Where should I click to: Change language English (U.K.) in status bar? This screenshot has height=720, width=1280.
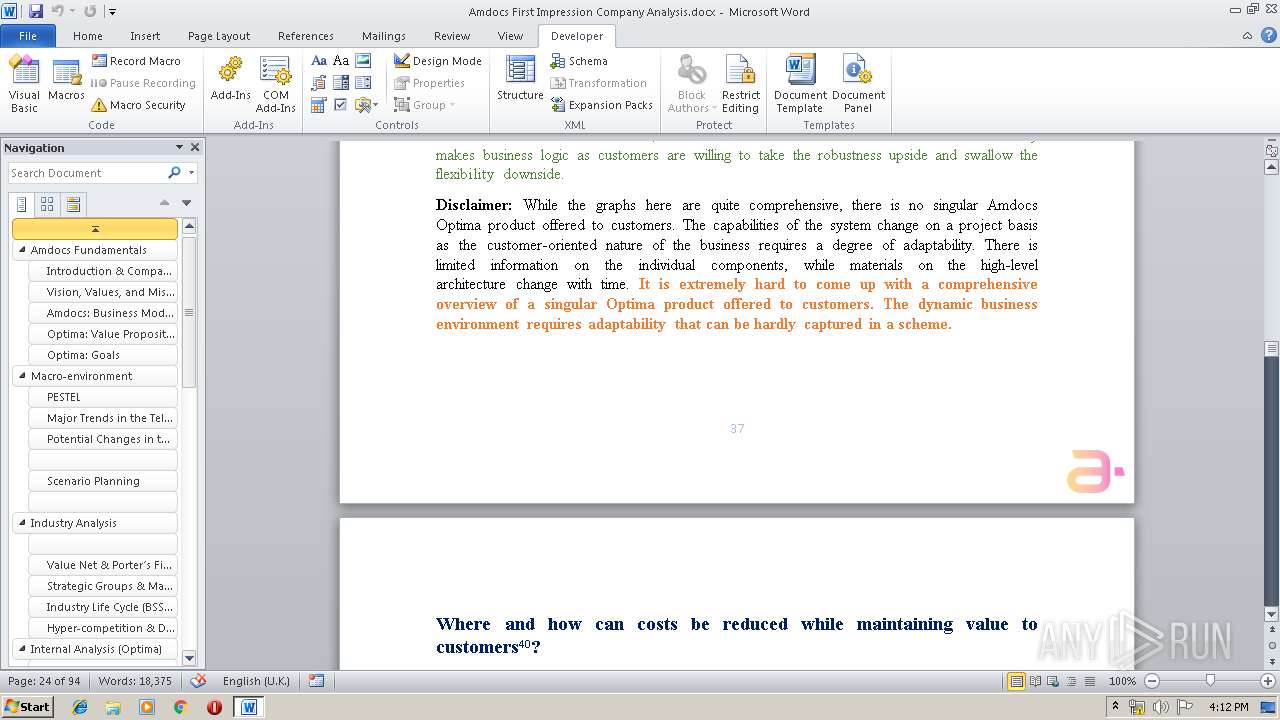[x=256, y=681]
